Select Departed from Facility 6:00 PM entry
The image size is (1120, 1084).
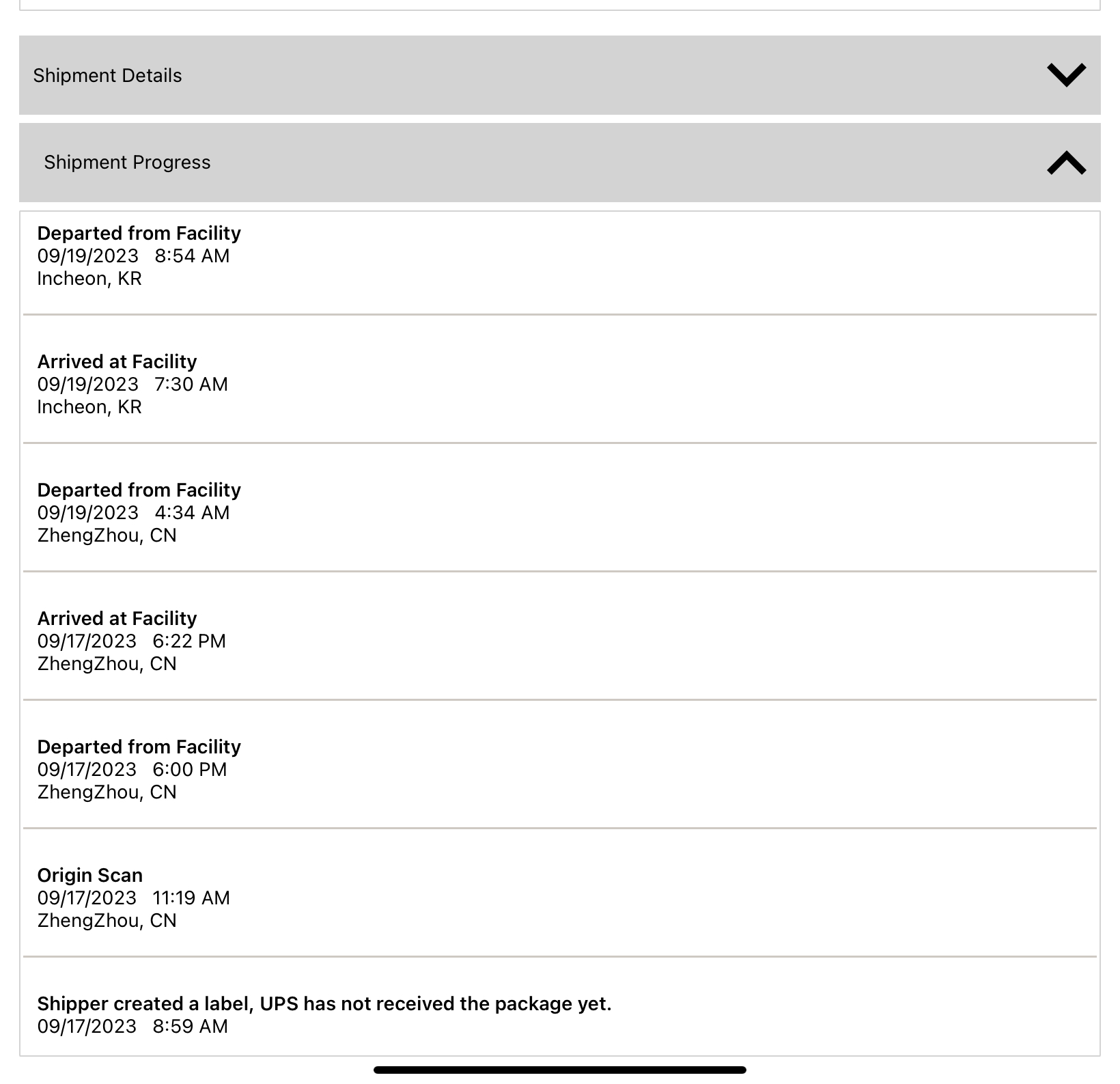tap(560, 764)
